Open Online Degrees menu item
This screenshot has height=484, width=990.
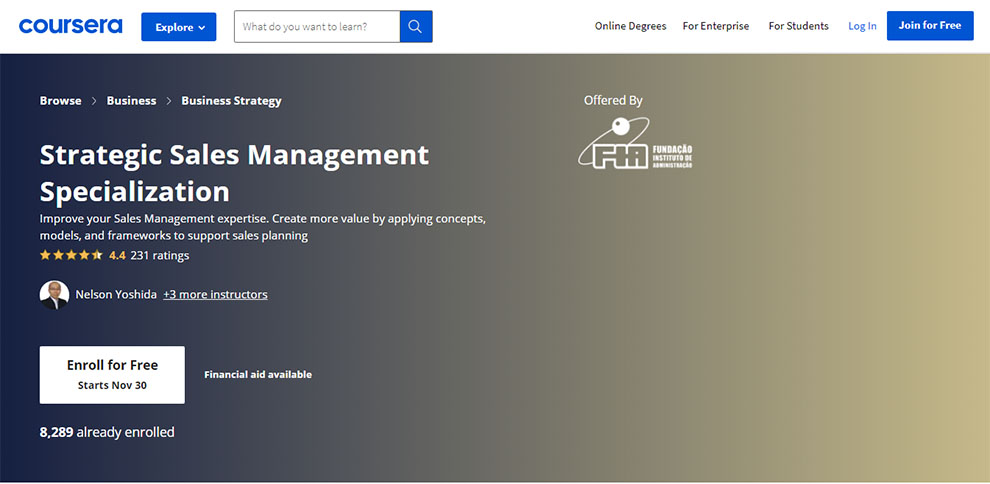coord(630,26)
